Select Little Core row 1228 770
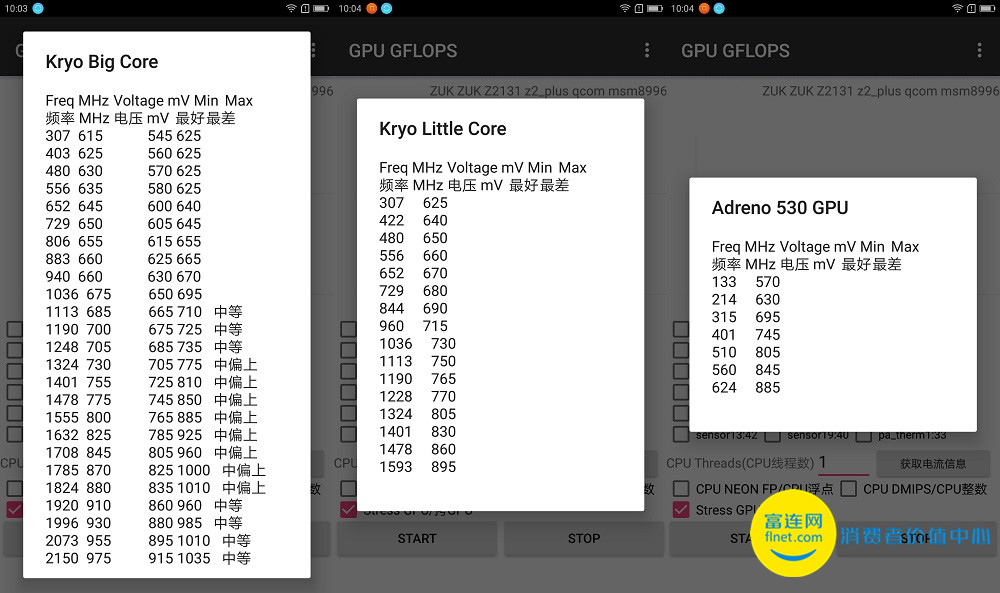The image size is (1000, 593). point(418,397)
